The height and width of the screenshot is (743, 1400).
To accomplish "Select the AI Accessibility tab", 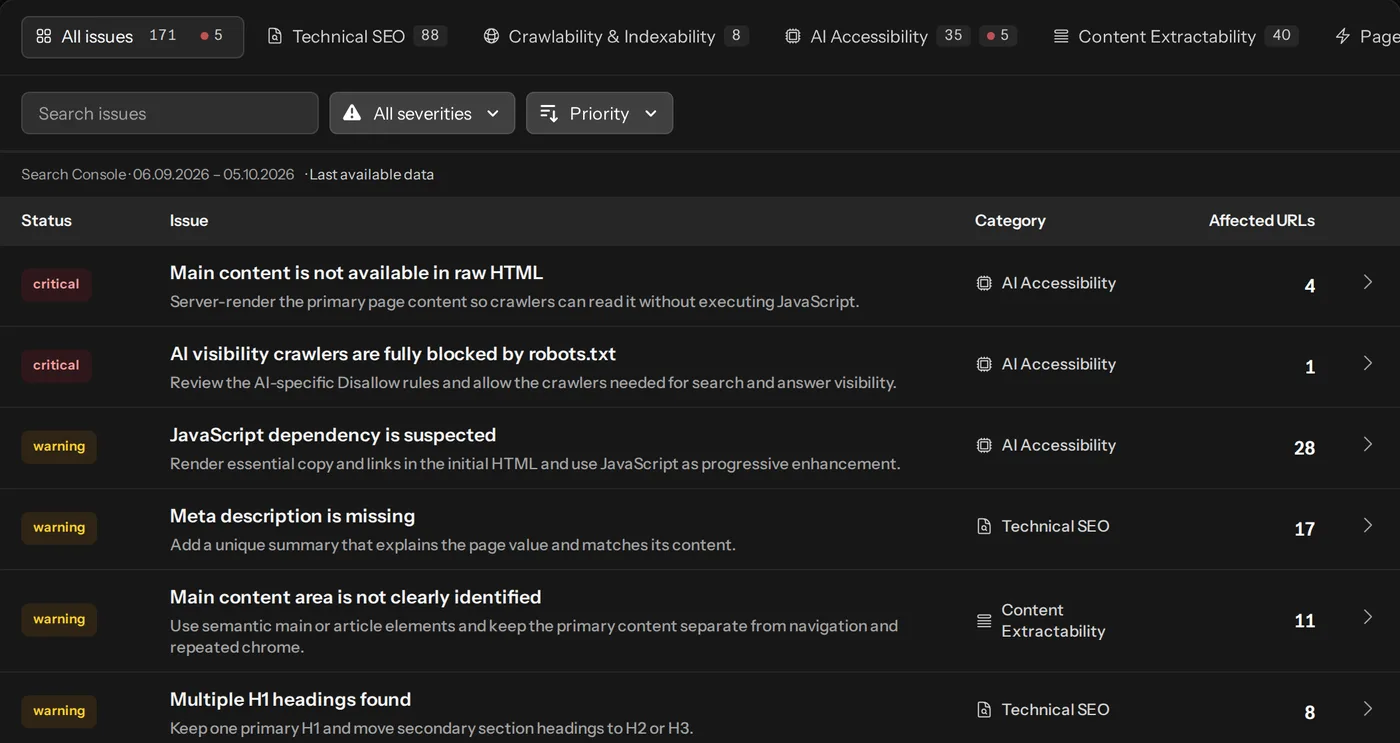I will (900, 36).
